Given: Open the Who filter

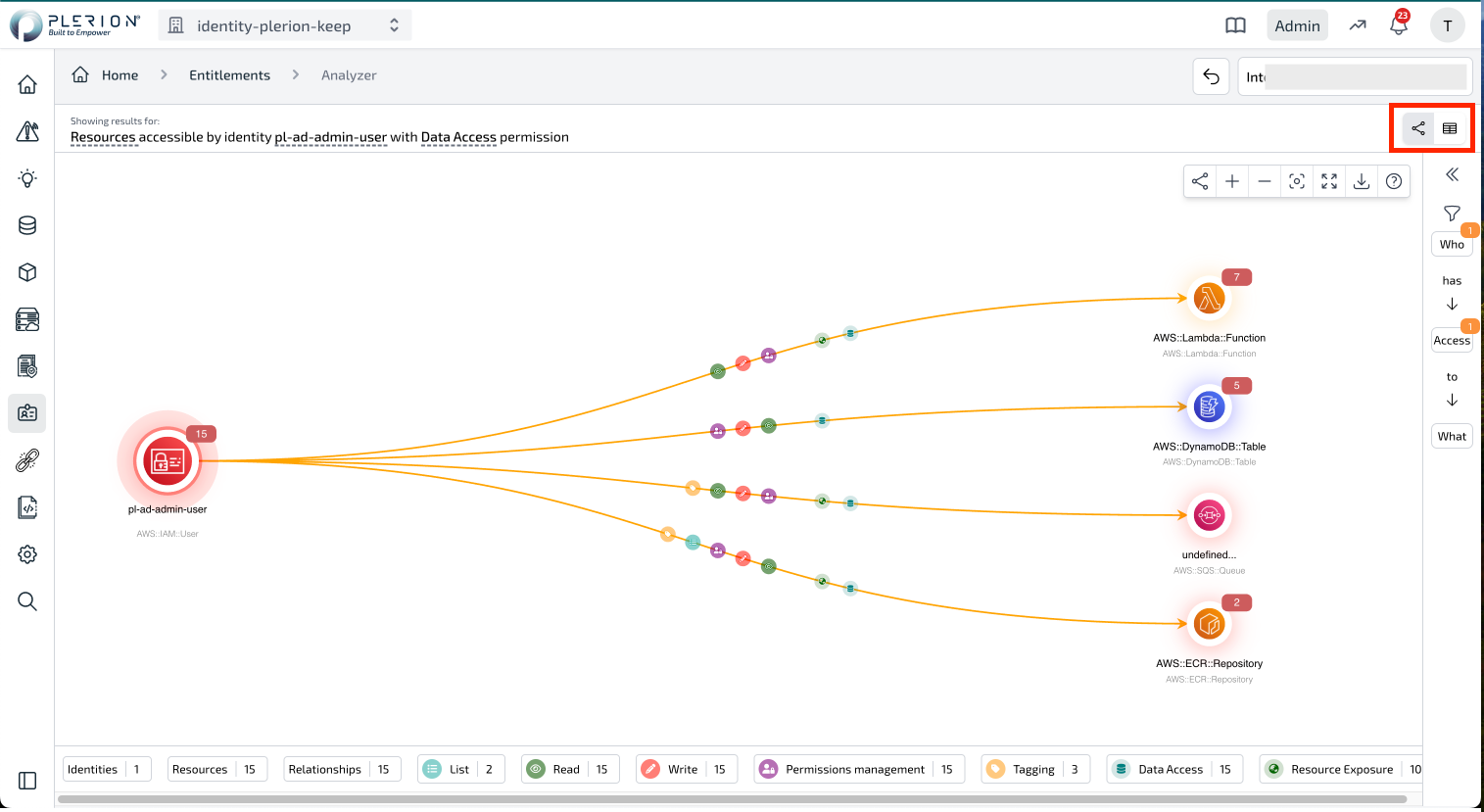Looking at the screenshot, I should pos(1452,245).
